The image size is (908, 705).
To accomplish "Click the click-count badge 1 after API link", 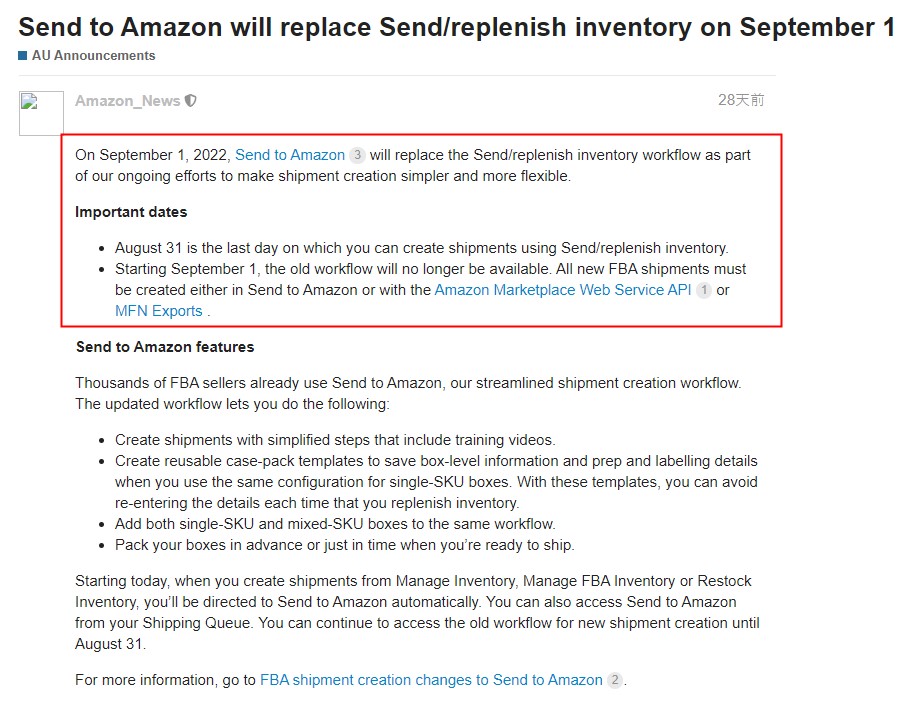I will (704, 290).
